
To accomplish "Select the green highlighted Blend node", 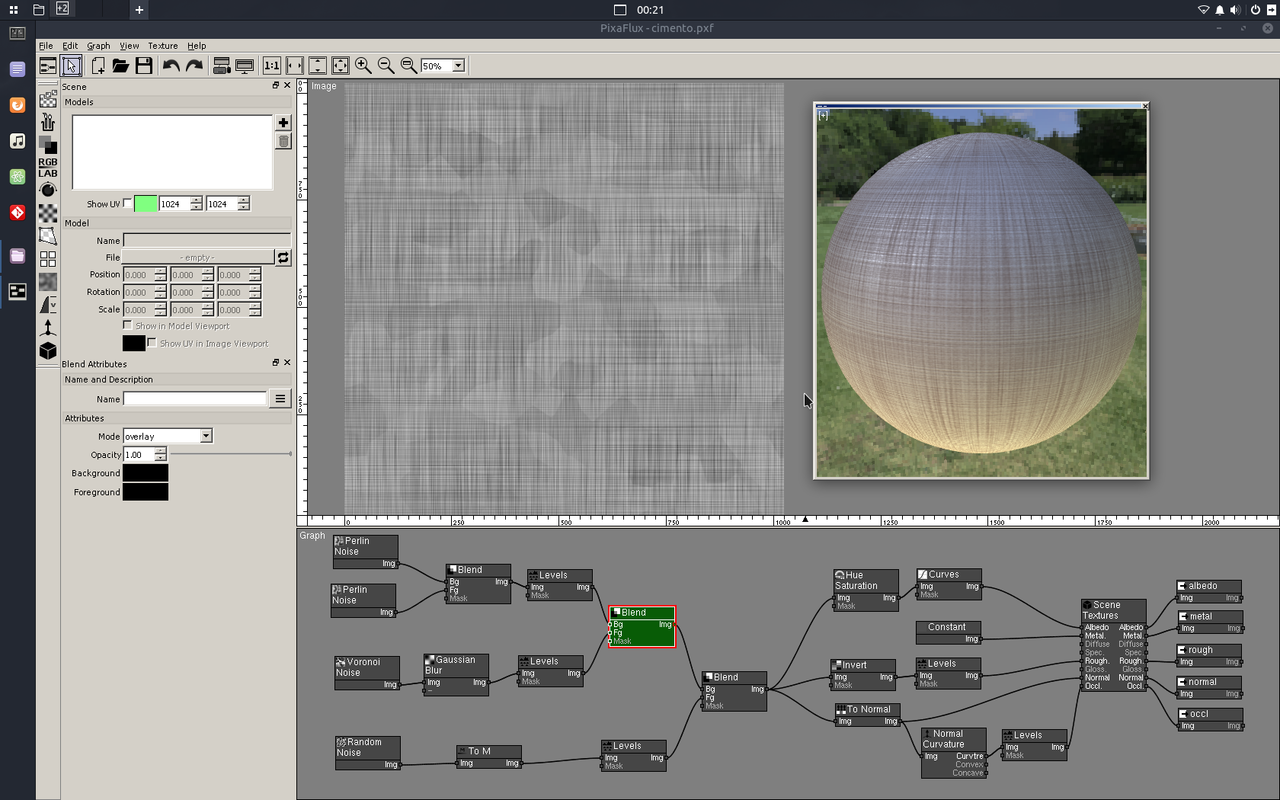I will coord(642,626).
